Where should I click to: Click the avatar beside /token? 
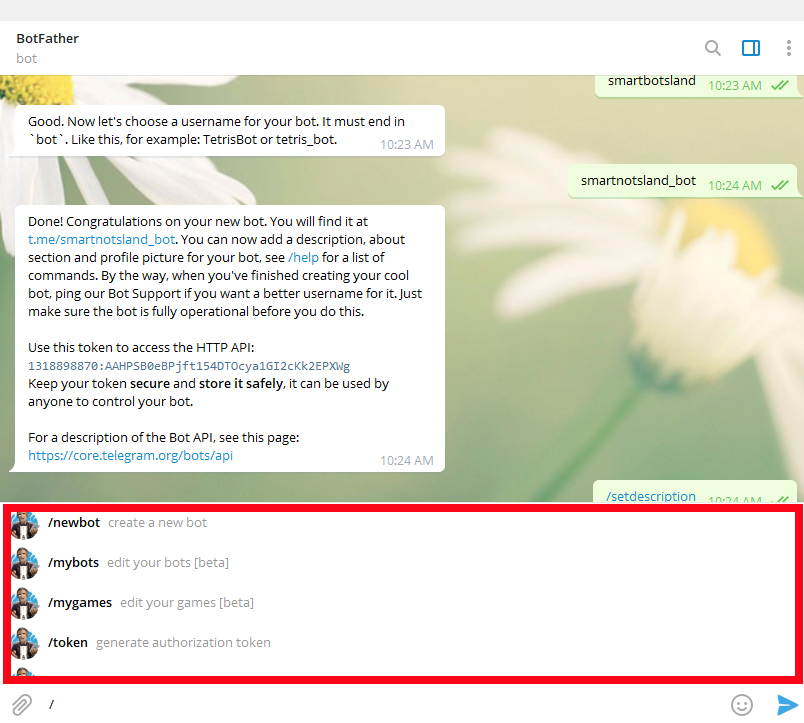[x=25, y=644]
